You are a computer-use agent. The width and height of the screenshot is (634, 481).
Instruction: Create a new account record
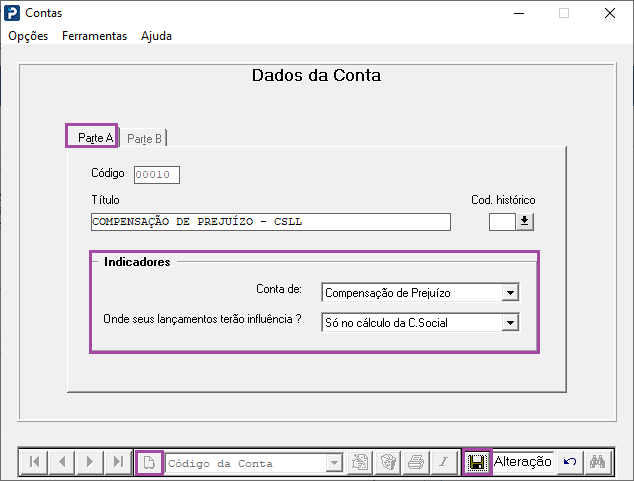[149, 462]
